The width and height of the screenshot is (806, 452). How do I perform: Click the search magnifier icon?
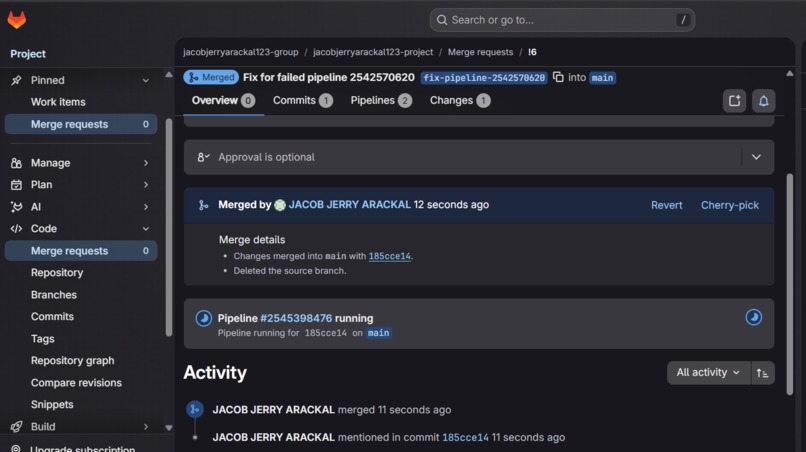(x=442, y=20)
